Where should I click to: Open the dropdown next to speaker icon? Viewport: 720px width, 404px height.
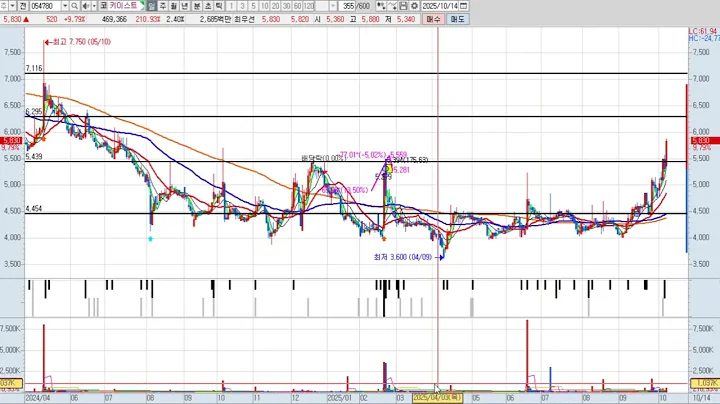(94, 6)
